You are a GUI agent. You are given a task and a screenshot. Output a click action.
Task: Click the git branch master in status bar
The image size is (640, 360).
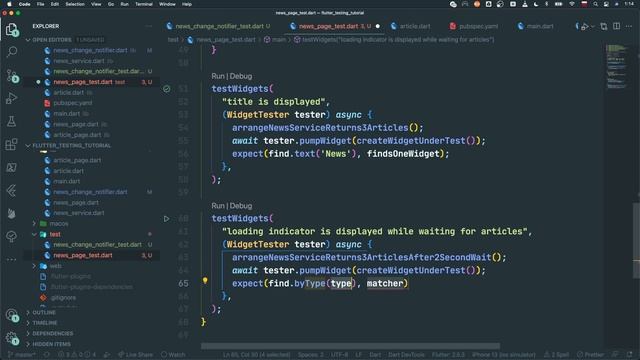(22, 355)
